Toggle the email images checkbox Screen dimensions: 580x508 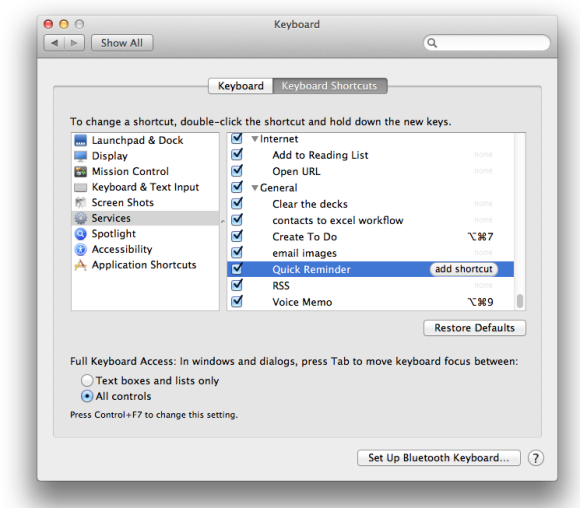(237, 252)
